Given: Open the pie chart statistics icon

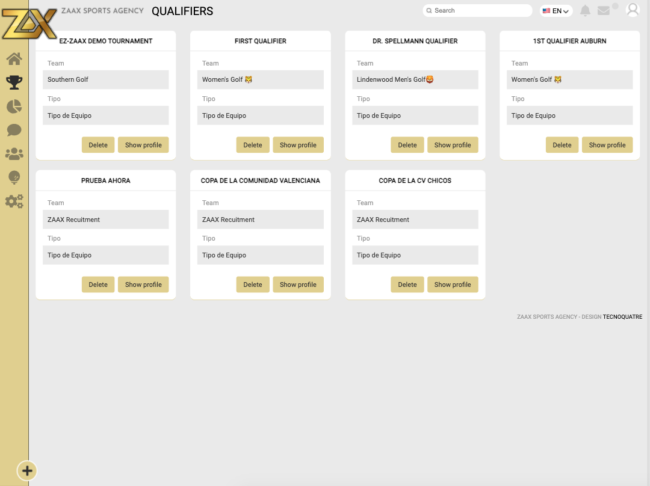Looking at the screenshot, I should tap(14, 106).
